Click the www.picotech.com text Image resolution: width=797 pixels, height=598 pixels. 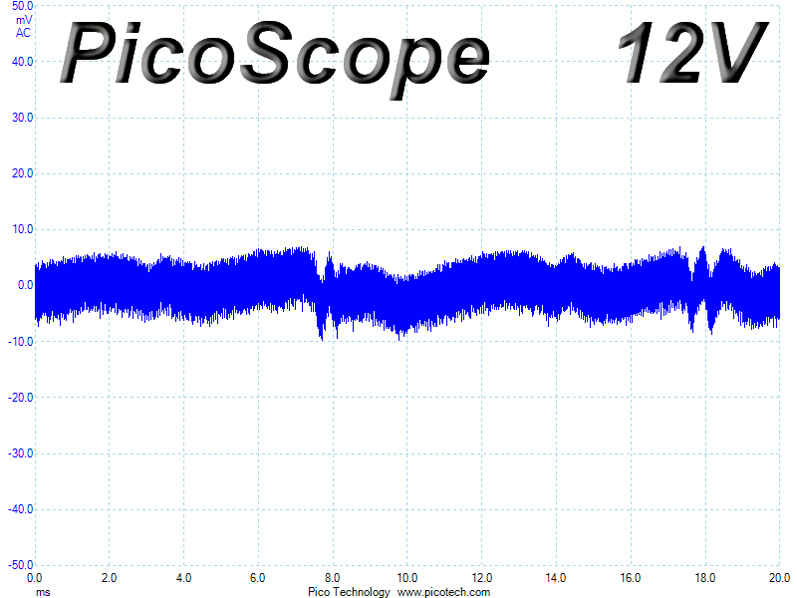pos(443,592)
